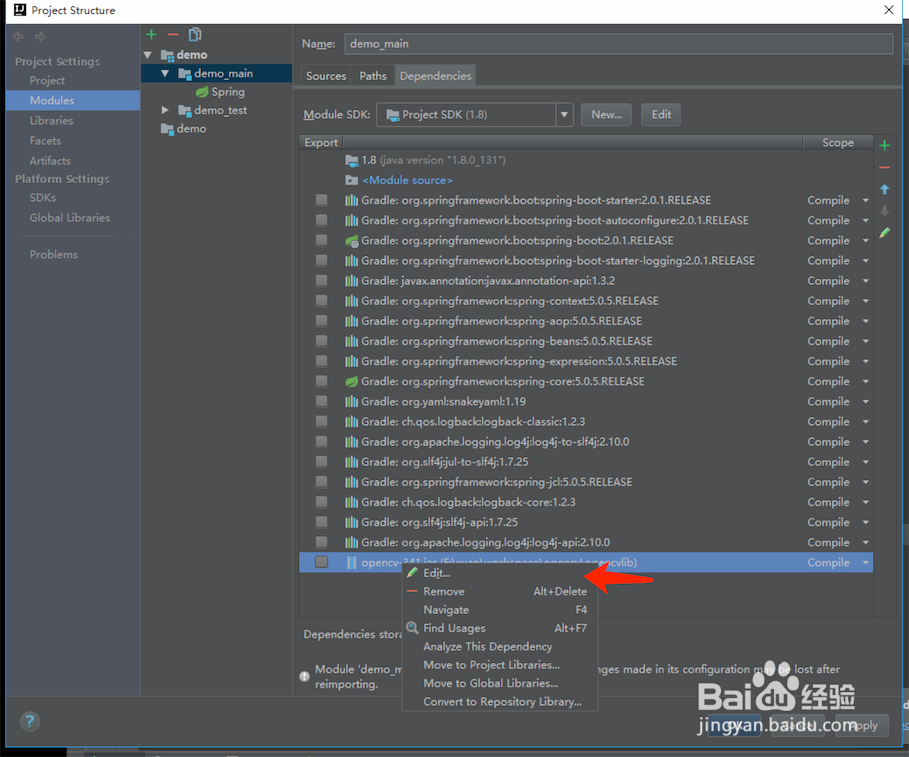
Task: Click the Module source folder icon
Action: tap(351, 180)
